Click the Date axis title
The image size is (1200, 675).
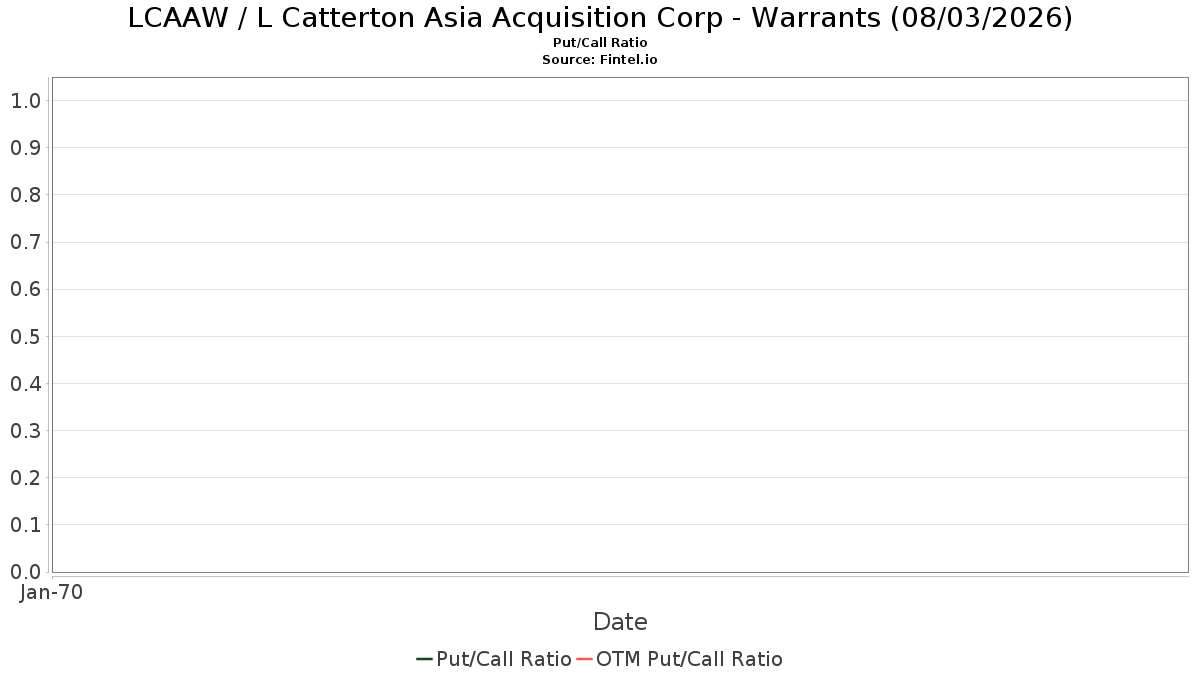click(x=620, y=622)
